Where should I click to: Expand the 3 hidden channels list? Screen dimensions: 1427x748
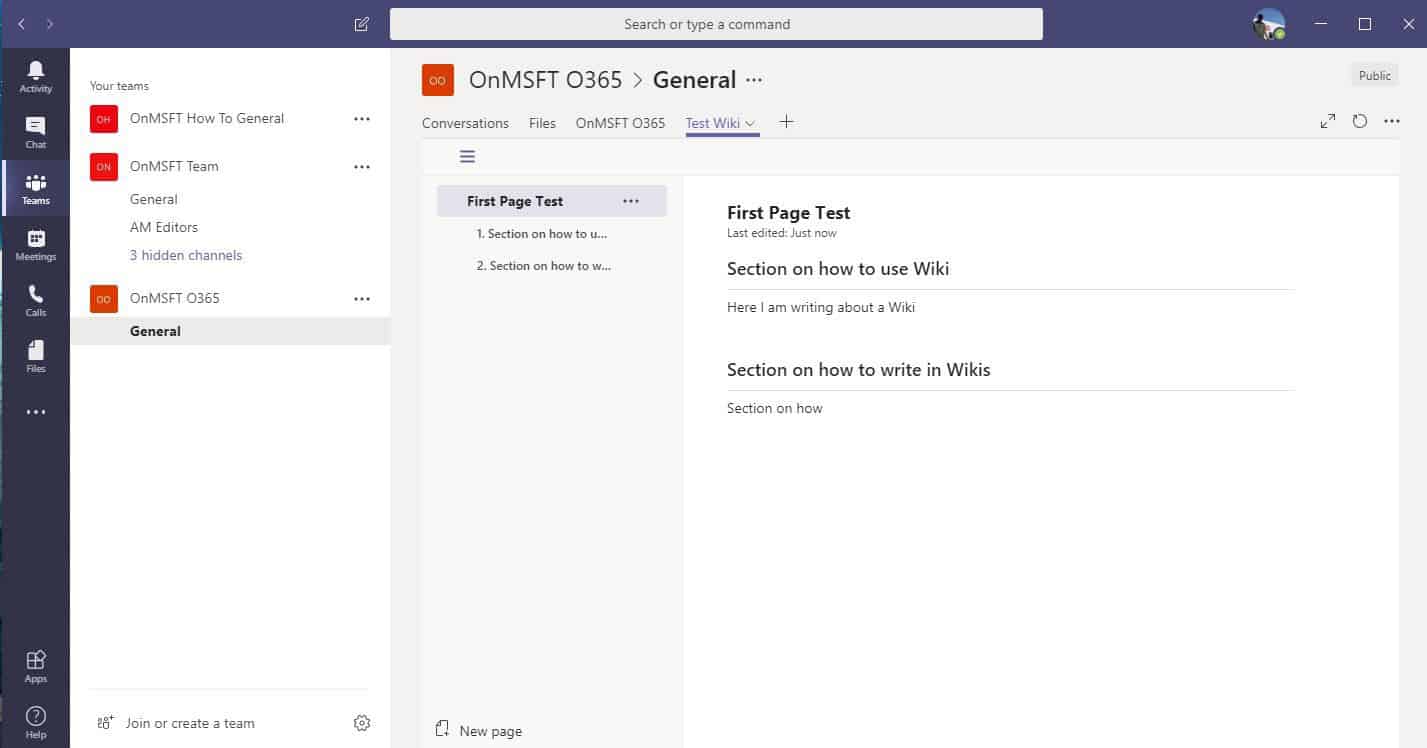186,255
